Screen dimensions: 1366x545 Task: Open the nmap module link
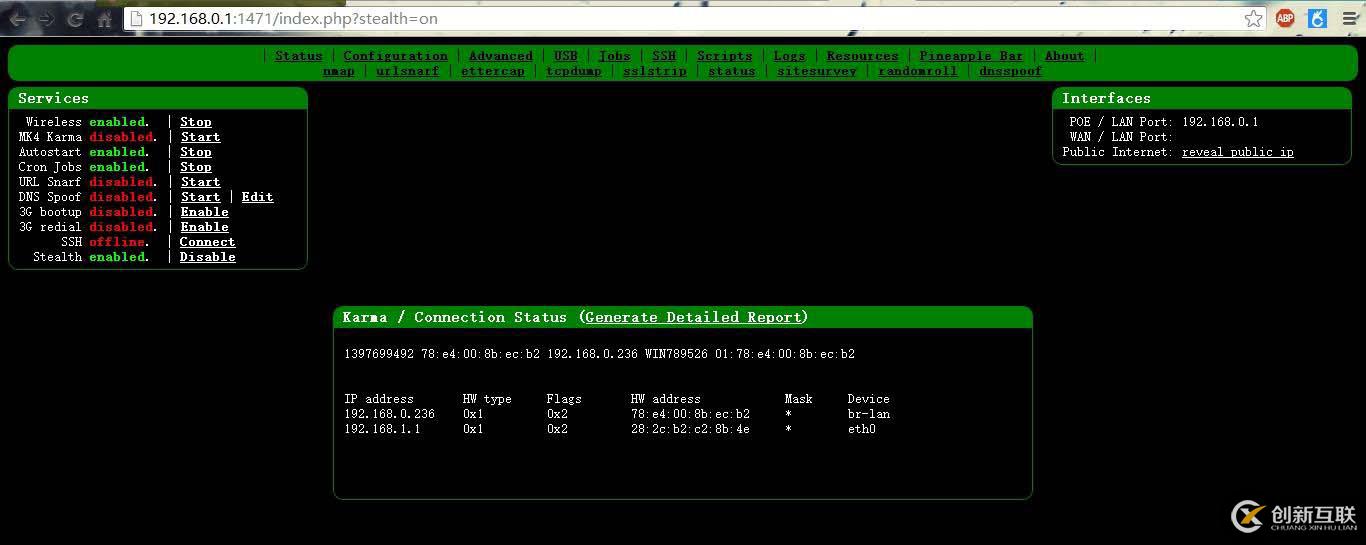pos(339,71)
